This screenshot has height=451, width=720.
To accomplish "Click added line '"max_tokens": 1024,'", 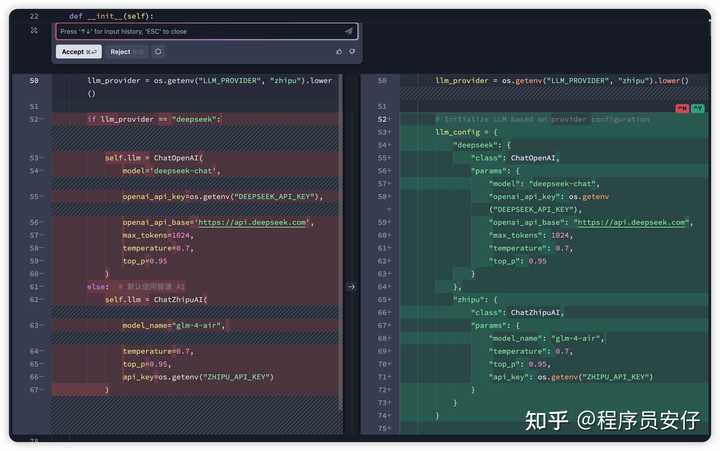I will pyautogui.click(x=531, y=235).
